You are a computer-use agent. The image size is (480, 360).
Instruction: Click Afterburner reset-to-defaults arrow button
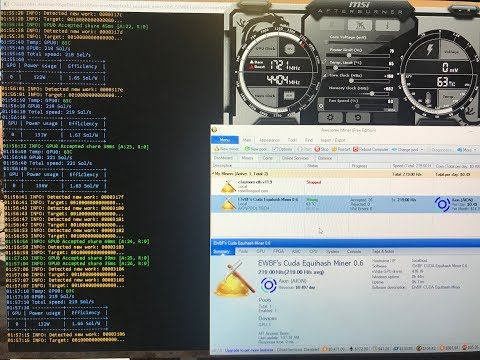(357, 117)
